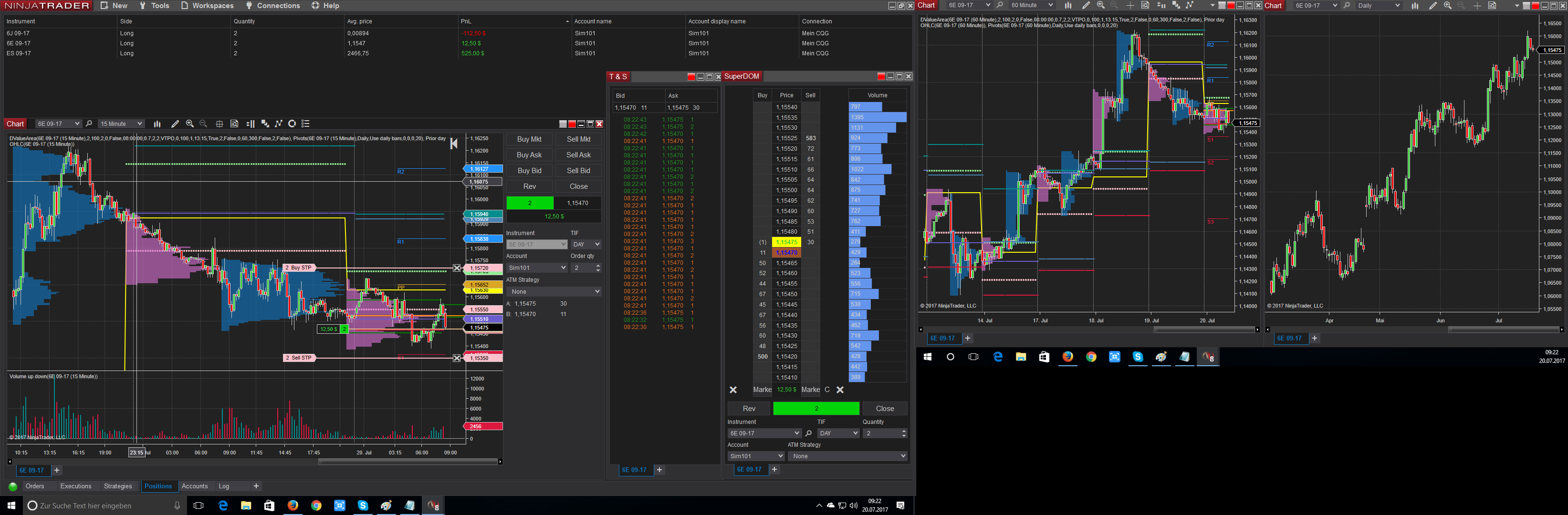
Task: Toggle chart trader panel in 15 Minute chart
Action: coord(250,124)
